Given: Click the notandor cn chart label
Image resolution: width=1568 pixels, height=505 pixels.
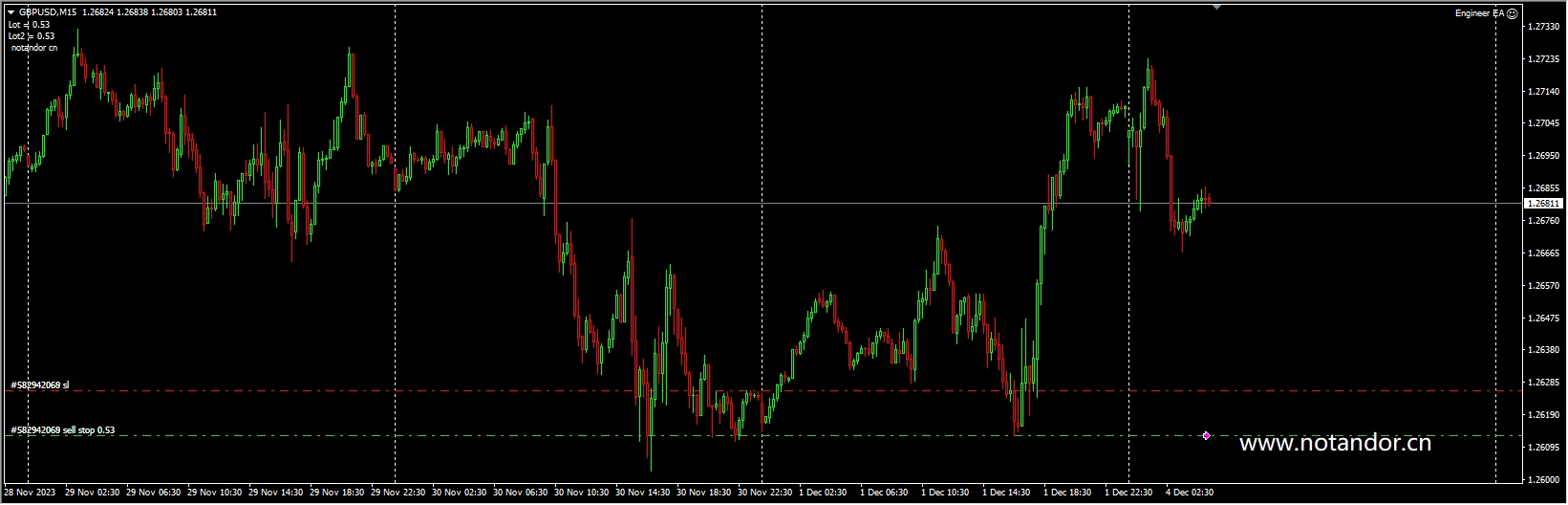Looking at the screenshot, I should tap(34, 47).
